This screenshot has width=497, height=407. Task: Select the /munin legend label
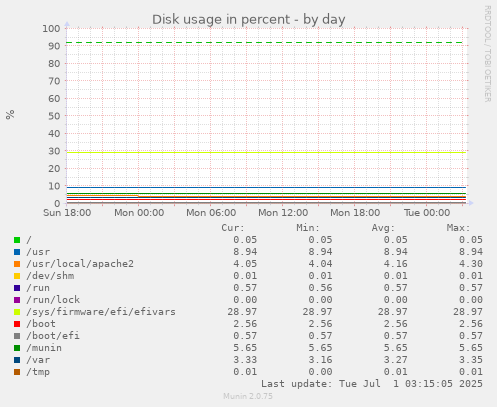[x=44, y=348]
